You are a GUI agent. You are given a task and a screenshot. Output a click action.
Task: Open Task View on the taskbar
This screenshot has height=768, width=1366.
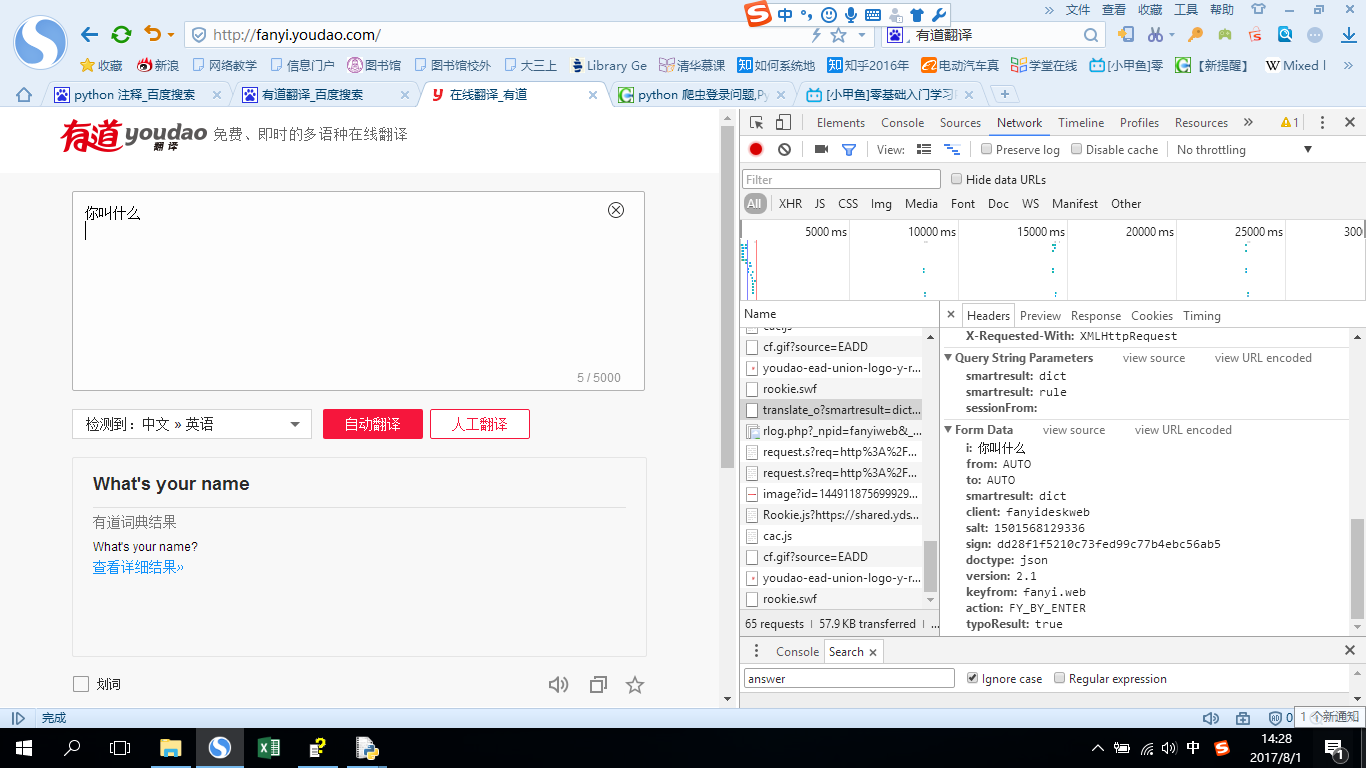pos(120,747)
